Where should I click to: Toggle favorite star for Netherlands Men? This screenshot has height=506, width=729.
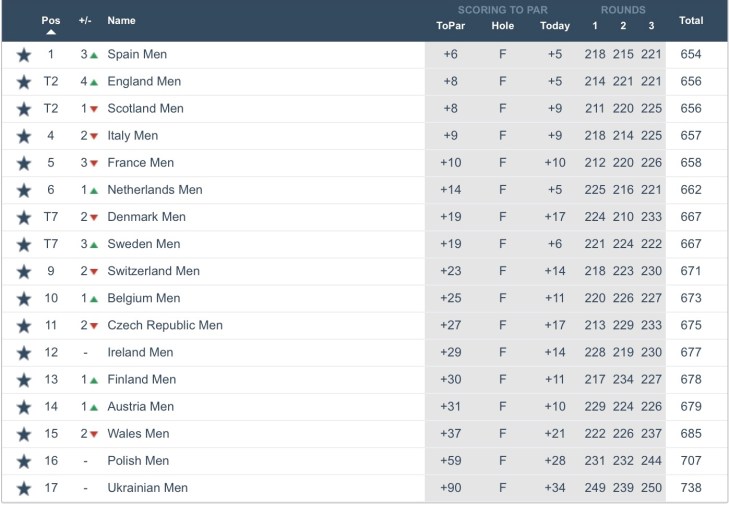coord(24,190)
